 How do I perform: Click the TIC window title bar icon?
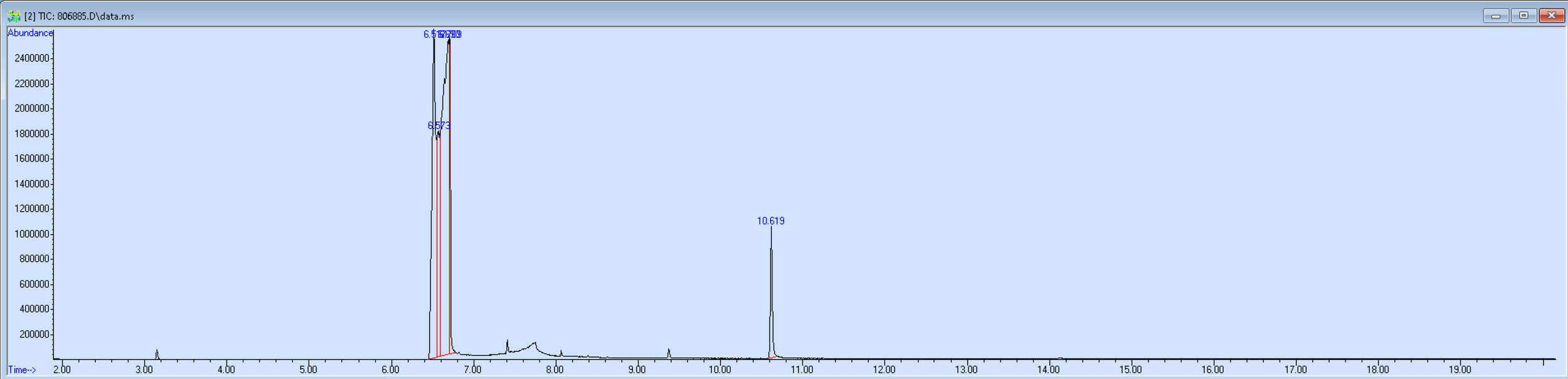pos(14,16)
